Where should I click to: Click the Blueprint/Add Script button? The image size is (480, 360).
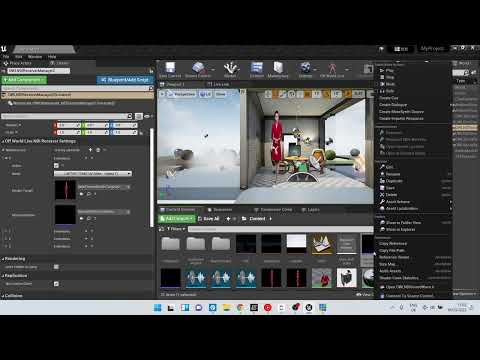point(125,80)
